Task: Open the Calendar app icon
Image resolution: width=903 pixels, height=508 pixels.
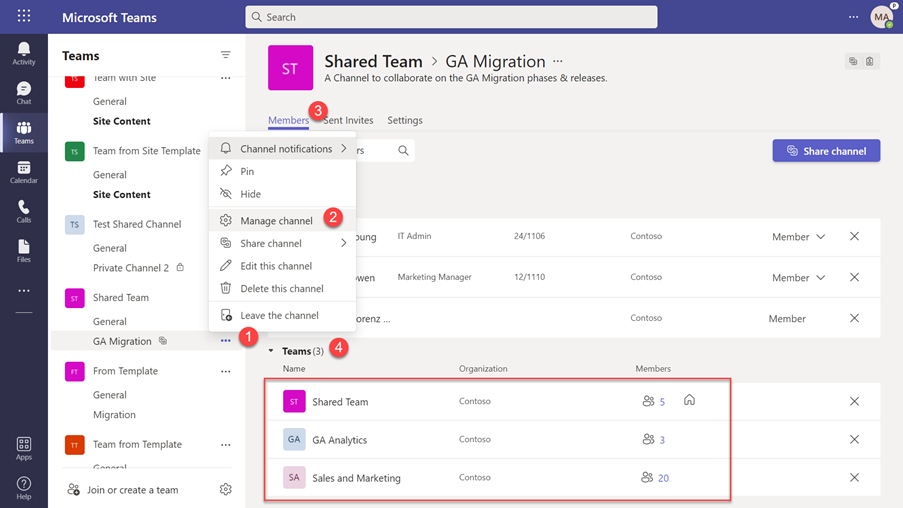Action: [24, 172]
